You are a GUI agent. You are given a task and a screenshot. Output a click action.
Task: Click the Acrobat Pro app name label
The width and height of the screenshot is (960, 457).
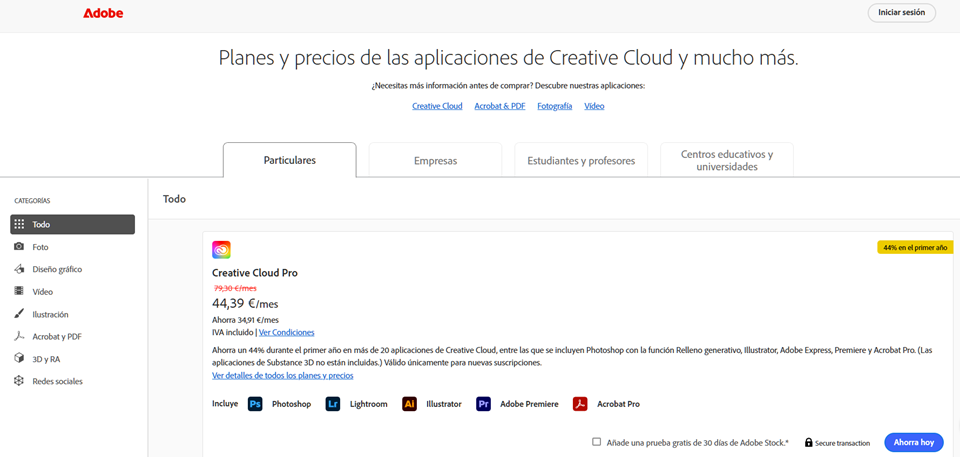coord(618,404)
